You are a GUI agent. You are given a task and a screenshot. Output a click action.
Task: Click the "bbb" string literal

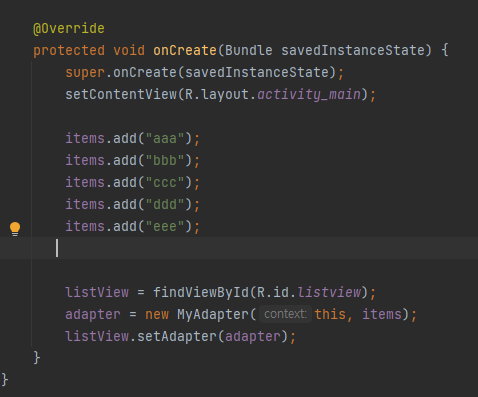pos(165,160)
